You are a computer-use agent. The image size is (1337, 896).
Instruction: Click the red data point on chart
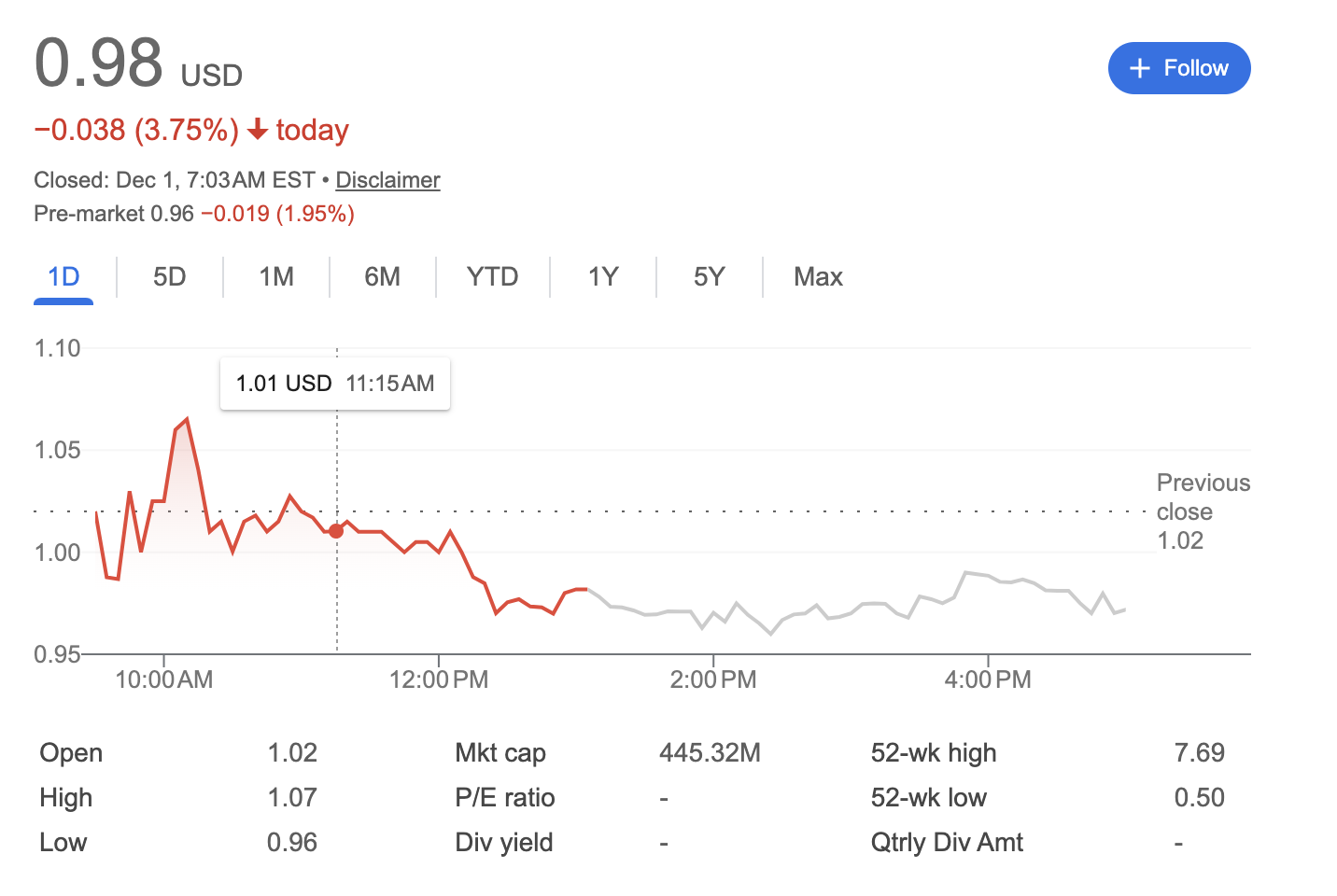pyautogui.click(x=336, y=531)
